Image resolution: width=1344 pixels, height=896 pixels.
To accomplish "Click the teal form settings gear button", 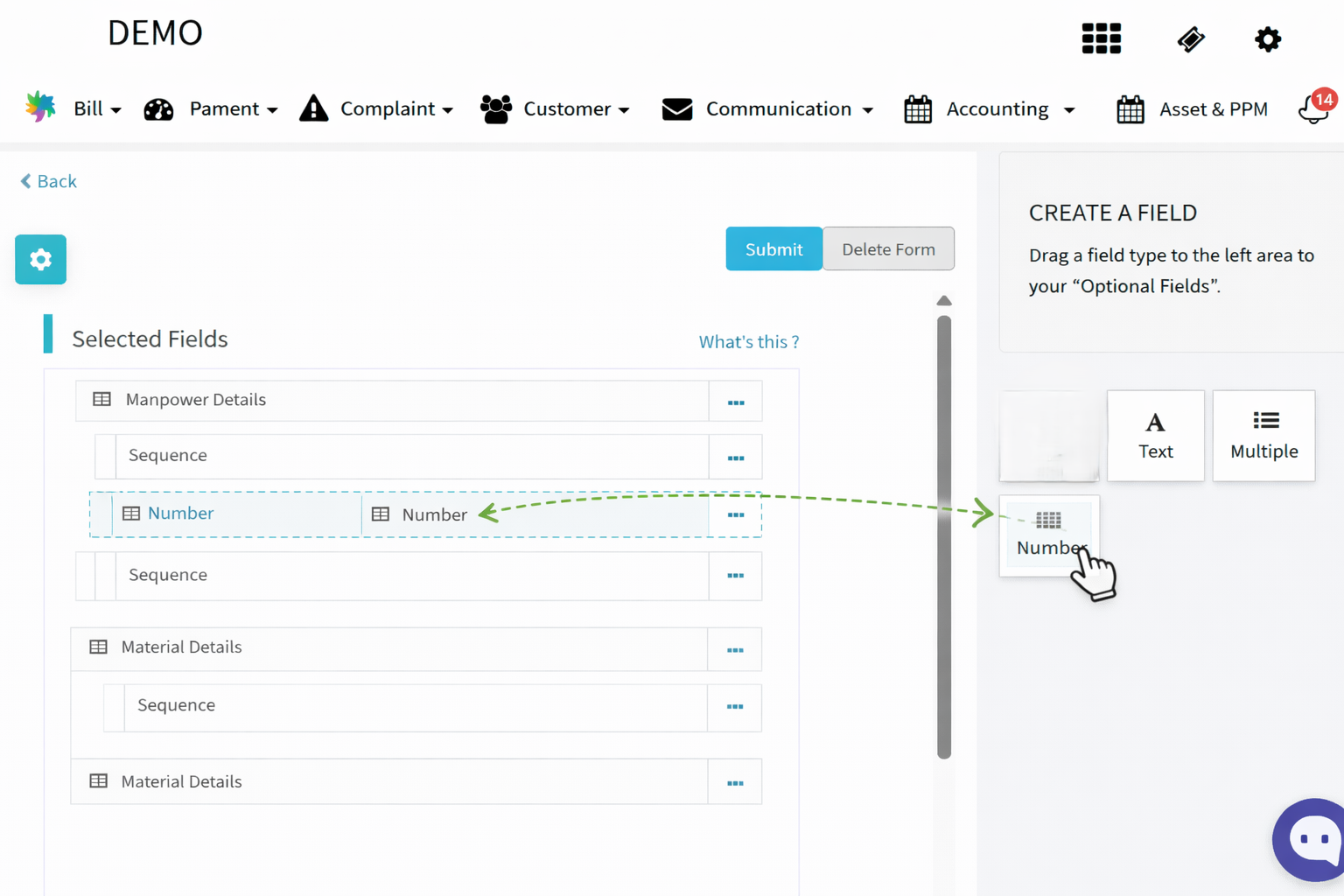I will (x=40, y=260).
